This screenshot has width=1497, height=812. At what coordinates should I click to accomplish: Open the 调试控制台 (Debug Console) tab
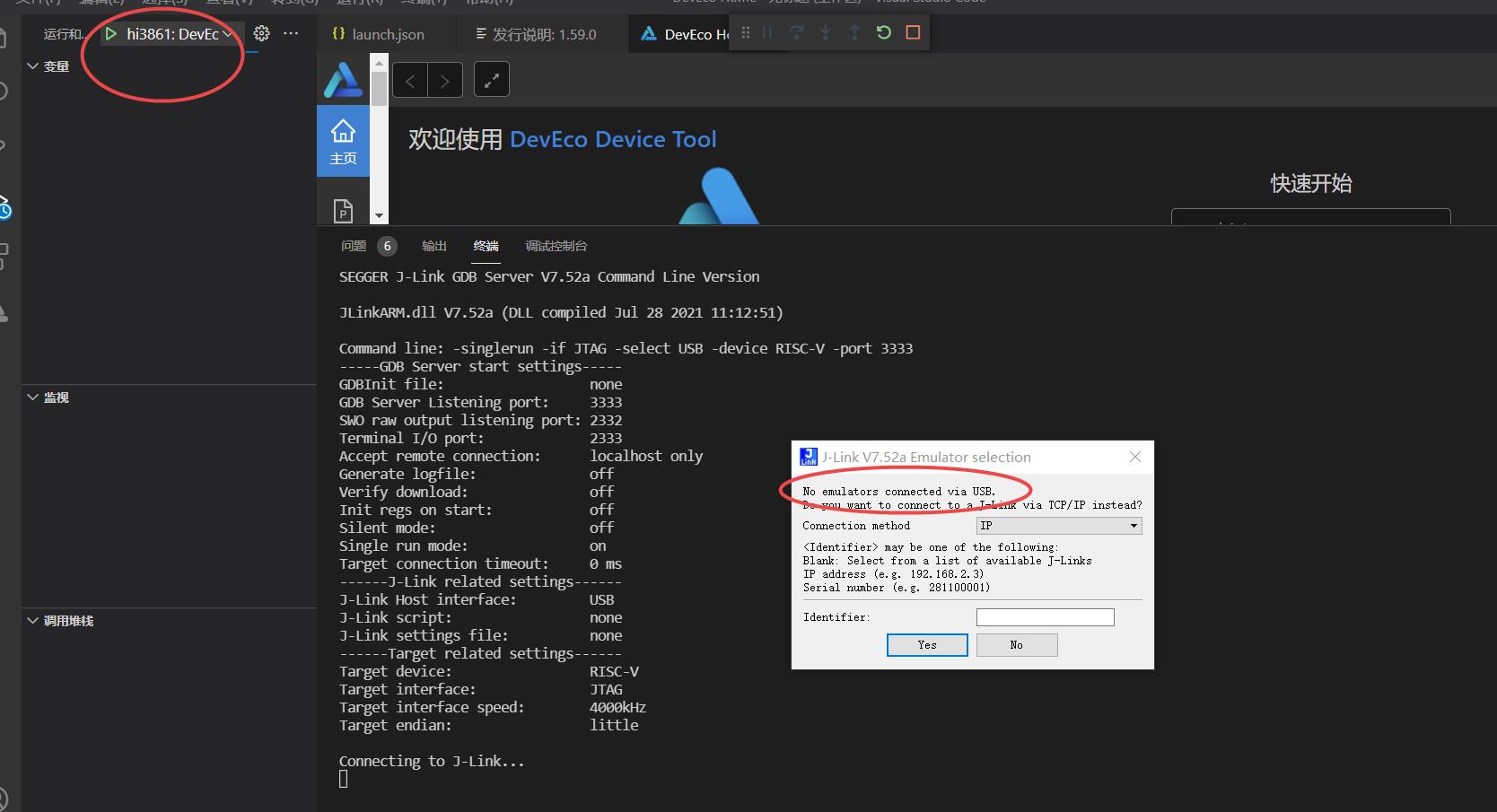(556, 246)
